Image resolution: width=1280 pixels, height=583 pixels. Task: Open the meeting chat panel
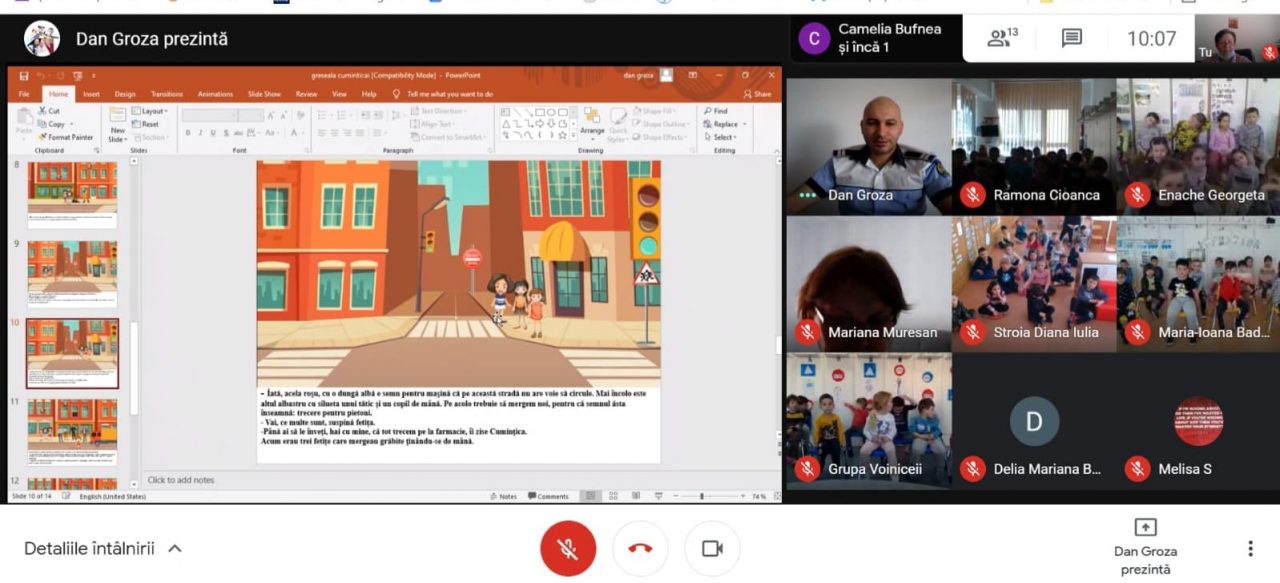[x=1071, y=39]
